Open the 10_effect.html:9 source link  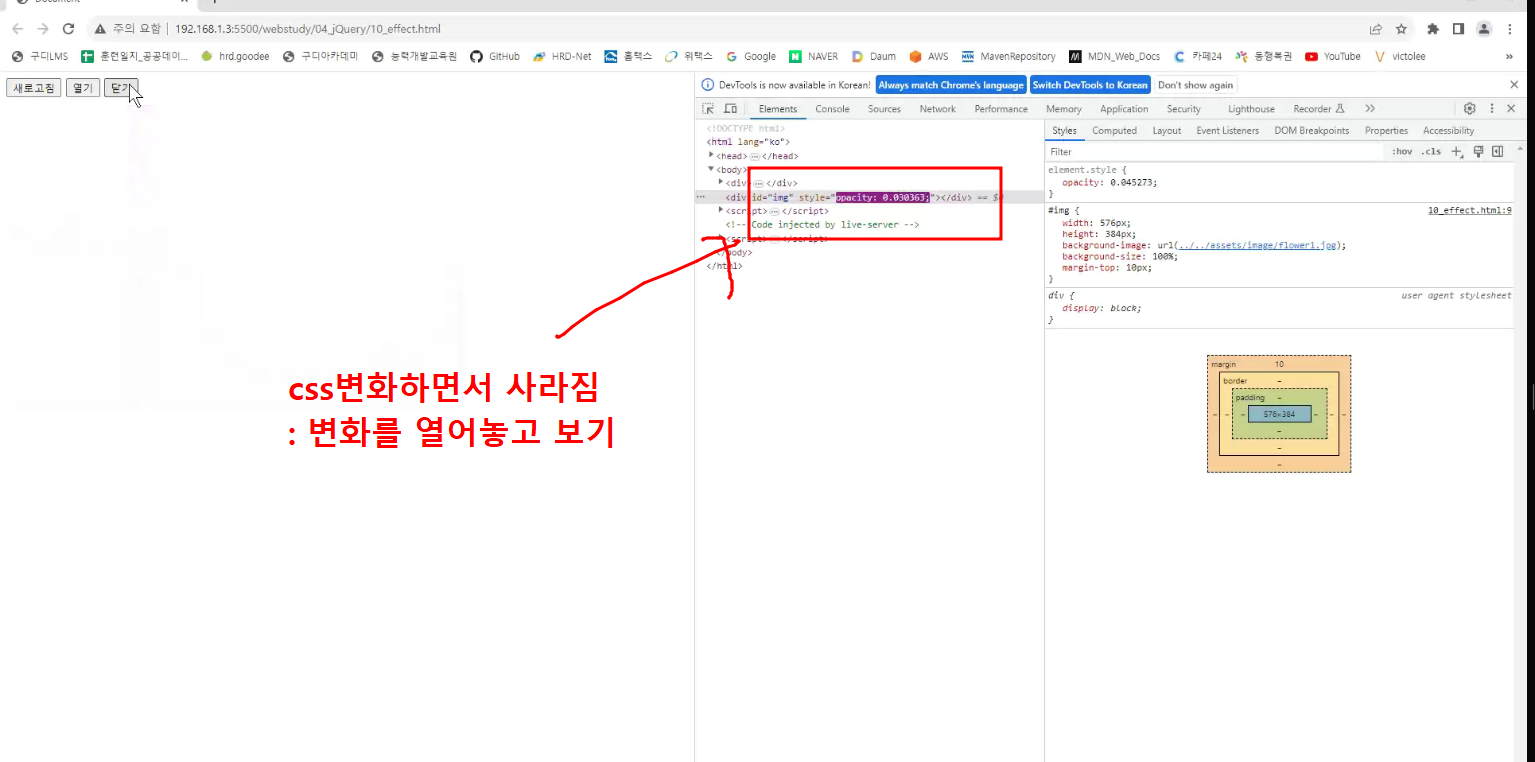click(1469, 211)
